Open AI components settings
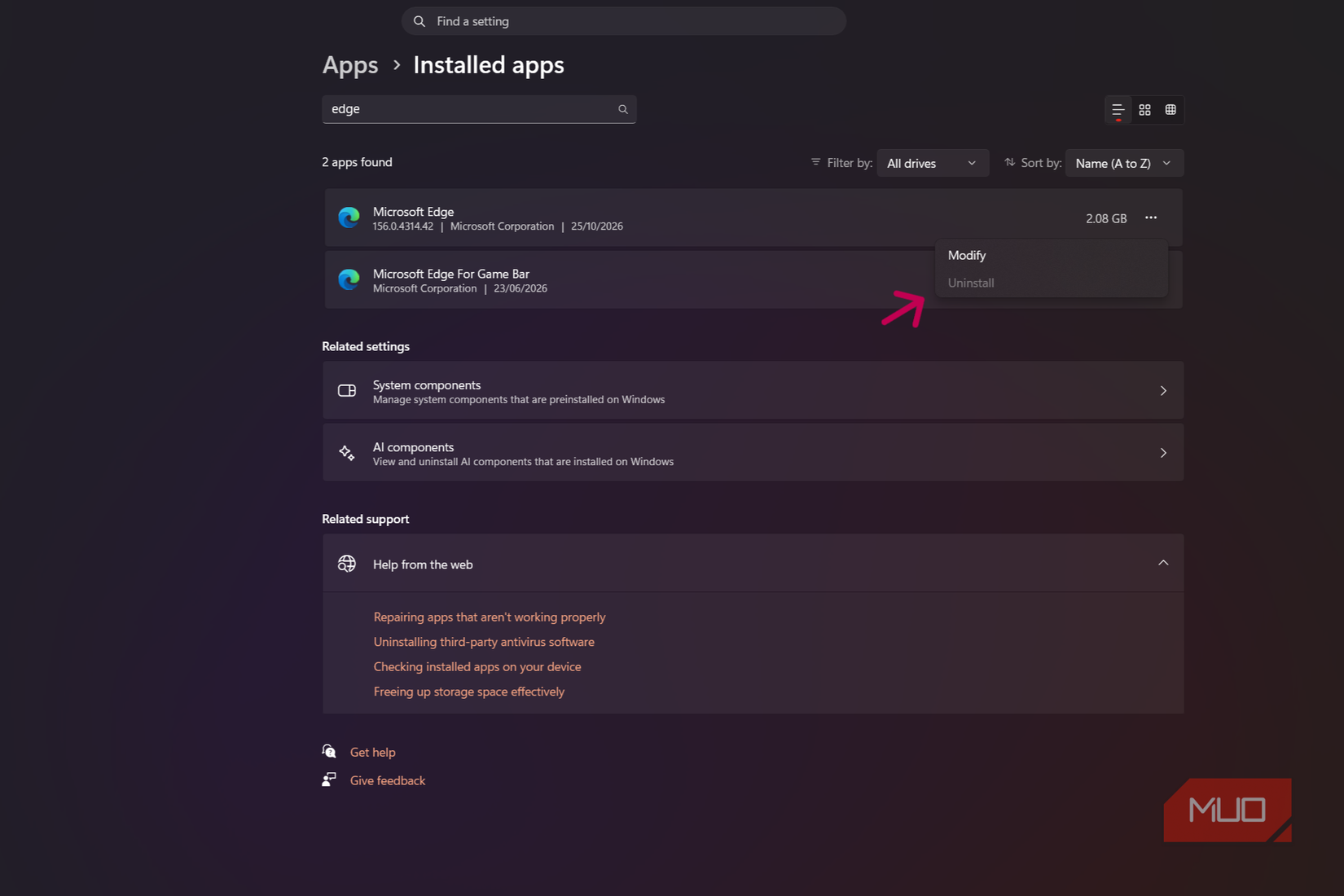Screen dimensions: 1344x896 pyautogui.click(x=753, y=452)
